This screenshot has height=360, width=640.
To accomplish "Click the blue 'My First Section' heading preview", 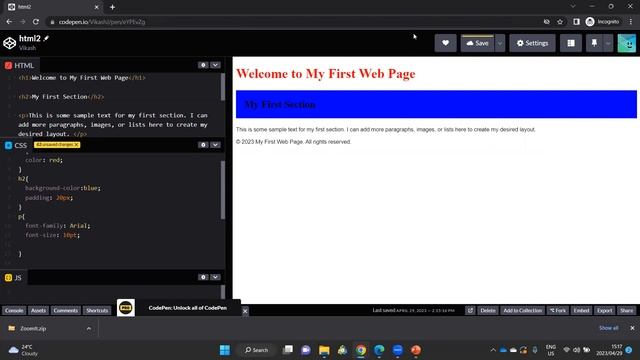I will coord(436,104).
